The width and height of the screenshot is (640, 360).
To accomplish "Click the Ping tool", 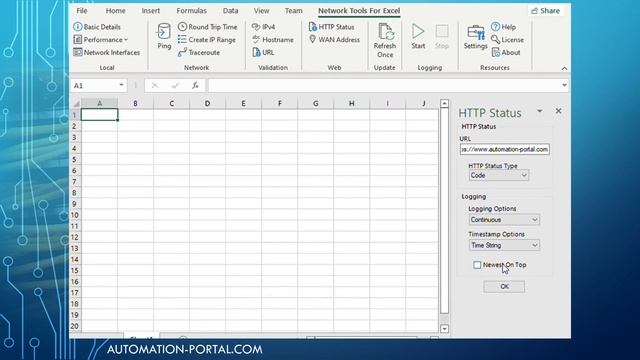I will [164, 36].
